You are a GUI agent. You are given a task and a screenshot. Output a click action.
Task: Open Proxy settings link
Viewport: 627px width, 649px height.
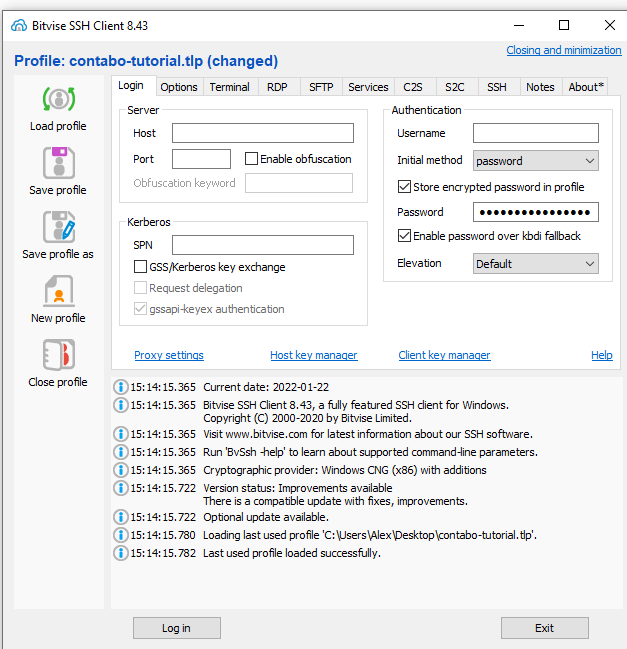click(169, 355)
